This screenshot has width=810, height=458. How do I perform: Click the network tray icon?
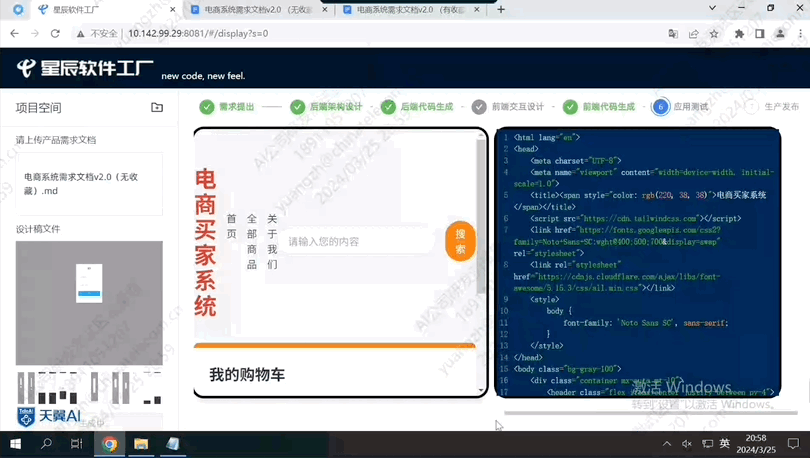click(x=707, y=444)
